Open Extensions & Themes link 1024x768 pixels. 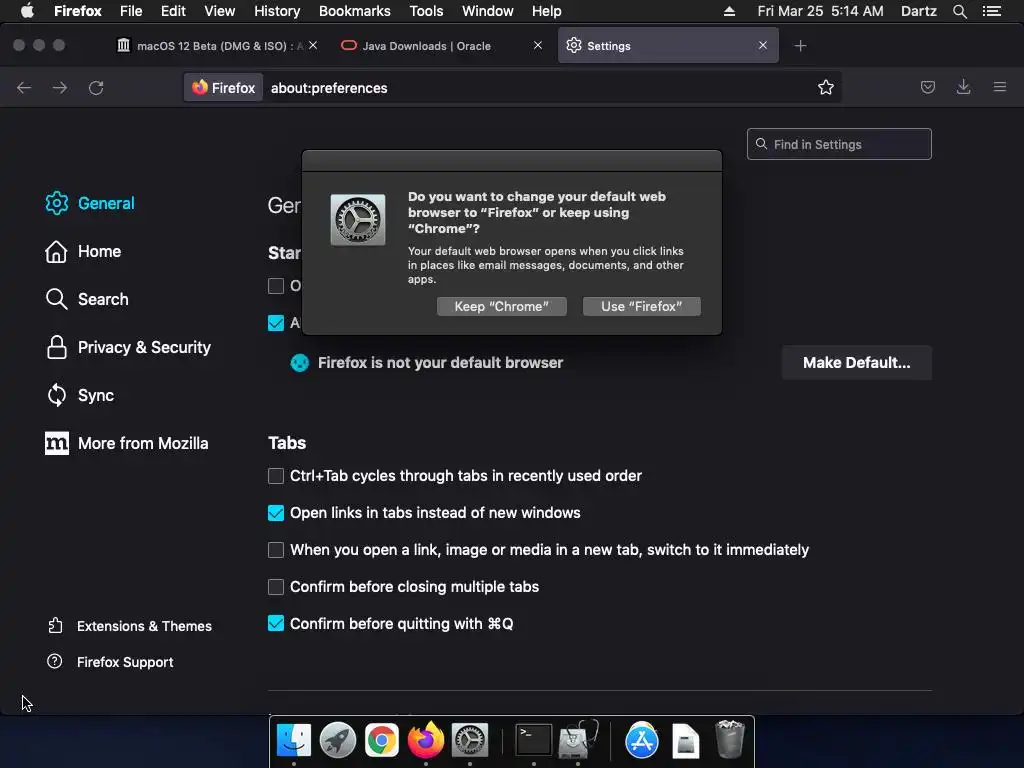(x=129, y=626)
